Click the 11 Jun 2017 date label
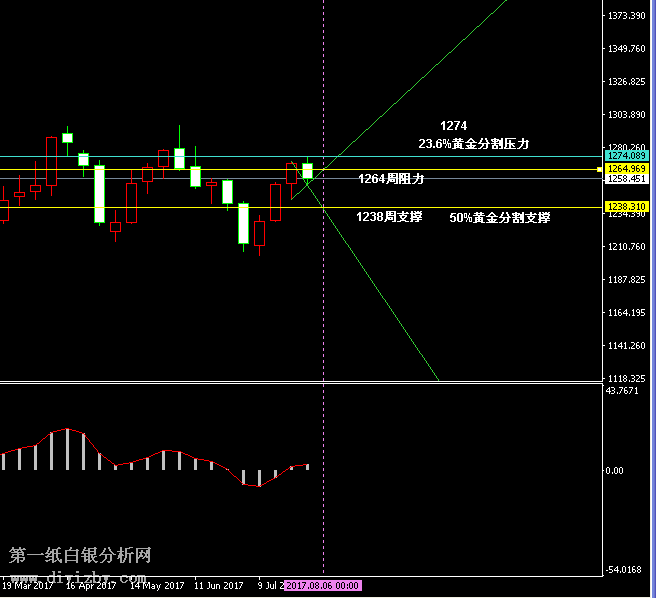Image resolution: width=656 pixels, height=598 pixels. point(219,586)
